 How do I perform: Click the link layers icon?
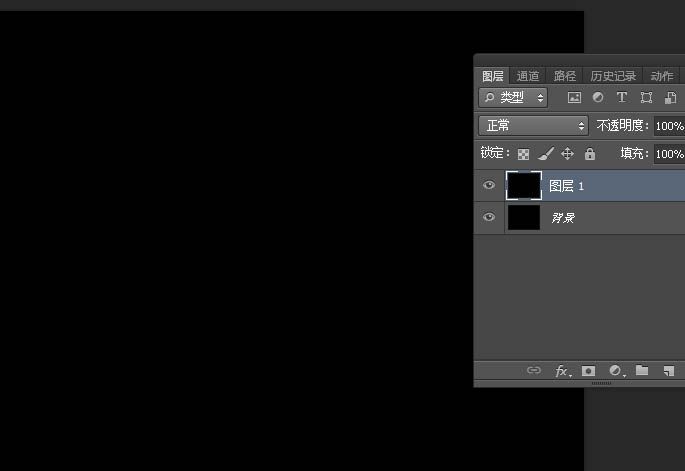(x=534, y=371)
